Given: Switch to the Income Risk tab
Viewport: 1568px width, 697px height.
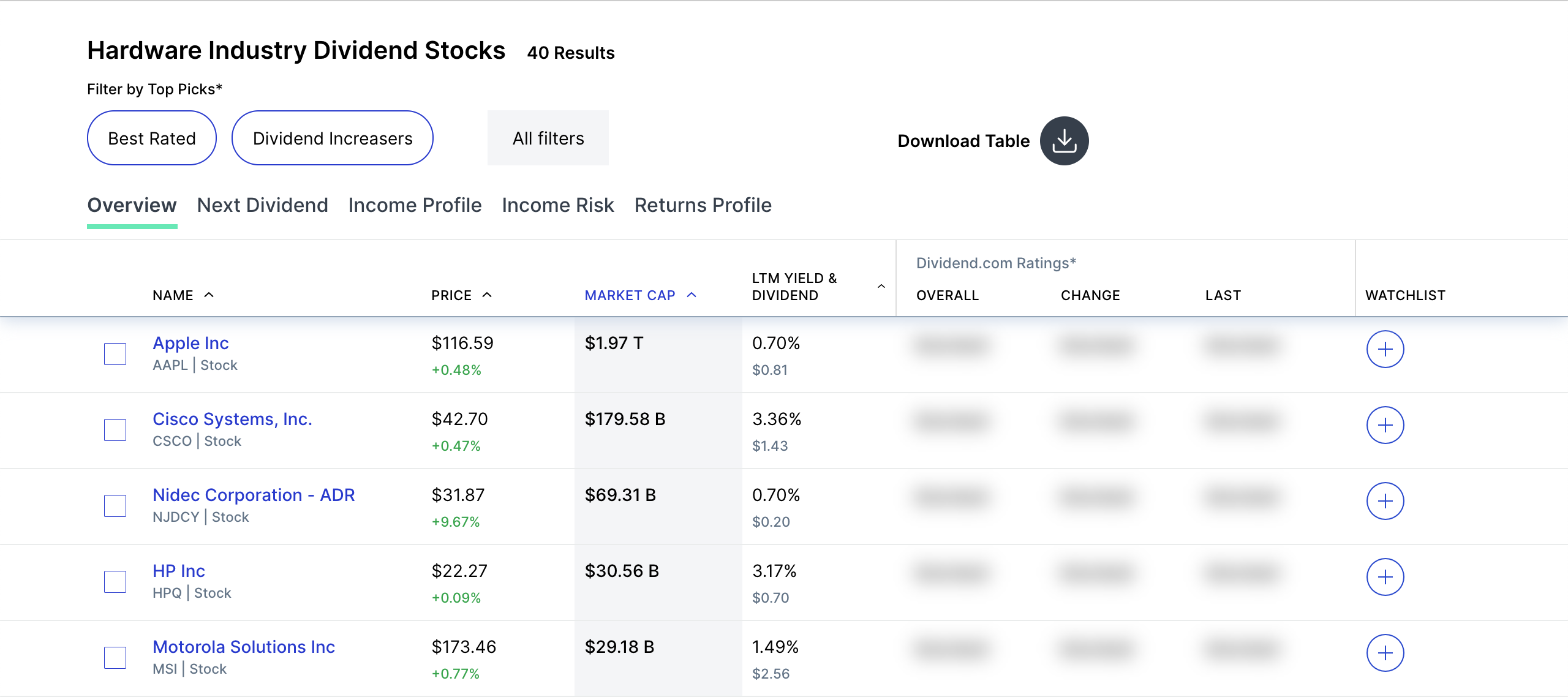Looking at the screenshot, I should [557, 205].
